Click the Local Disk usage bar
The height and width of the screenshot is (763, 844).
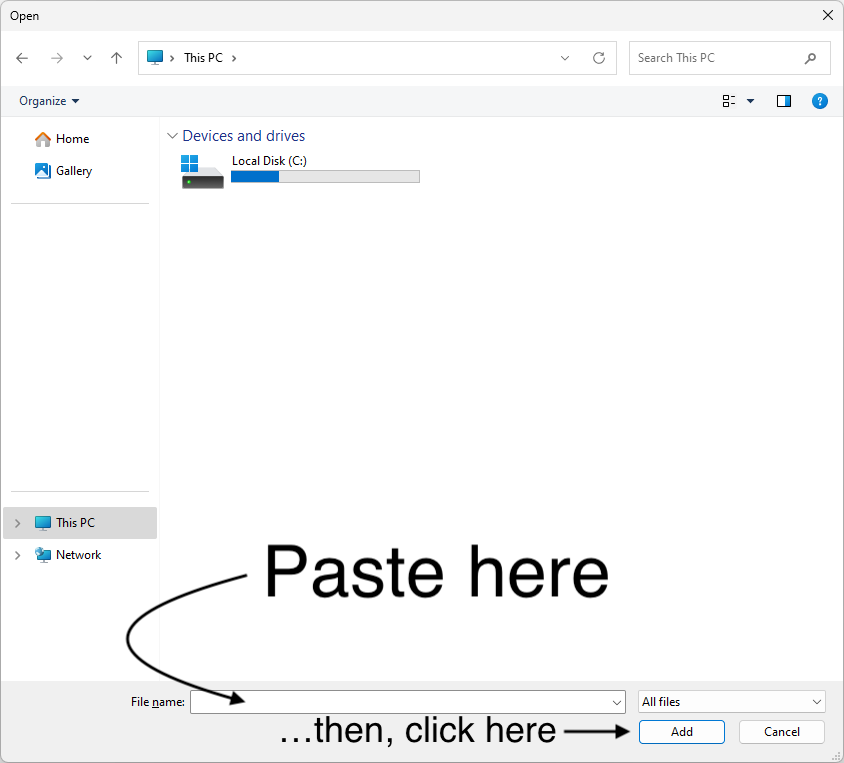tap(325, 176)
